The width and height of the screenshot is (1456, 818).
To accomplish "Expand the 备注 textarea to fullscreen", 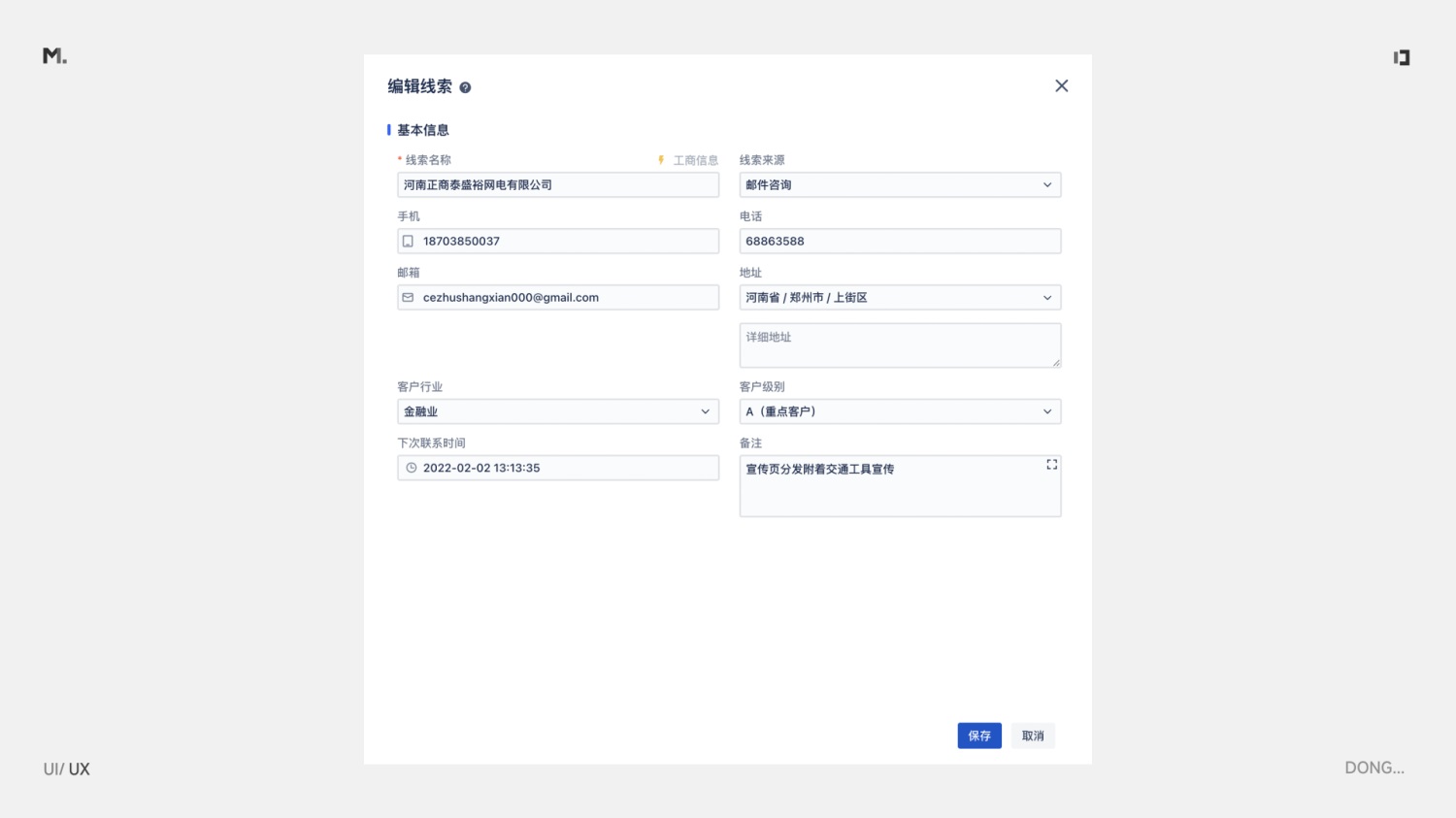I will click(x=1051, y=465).
